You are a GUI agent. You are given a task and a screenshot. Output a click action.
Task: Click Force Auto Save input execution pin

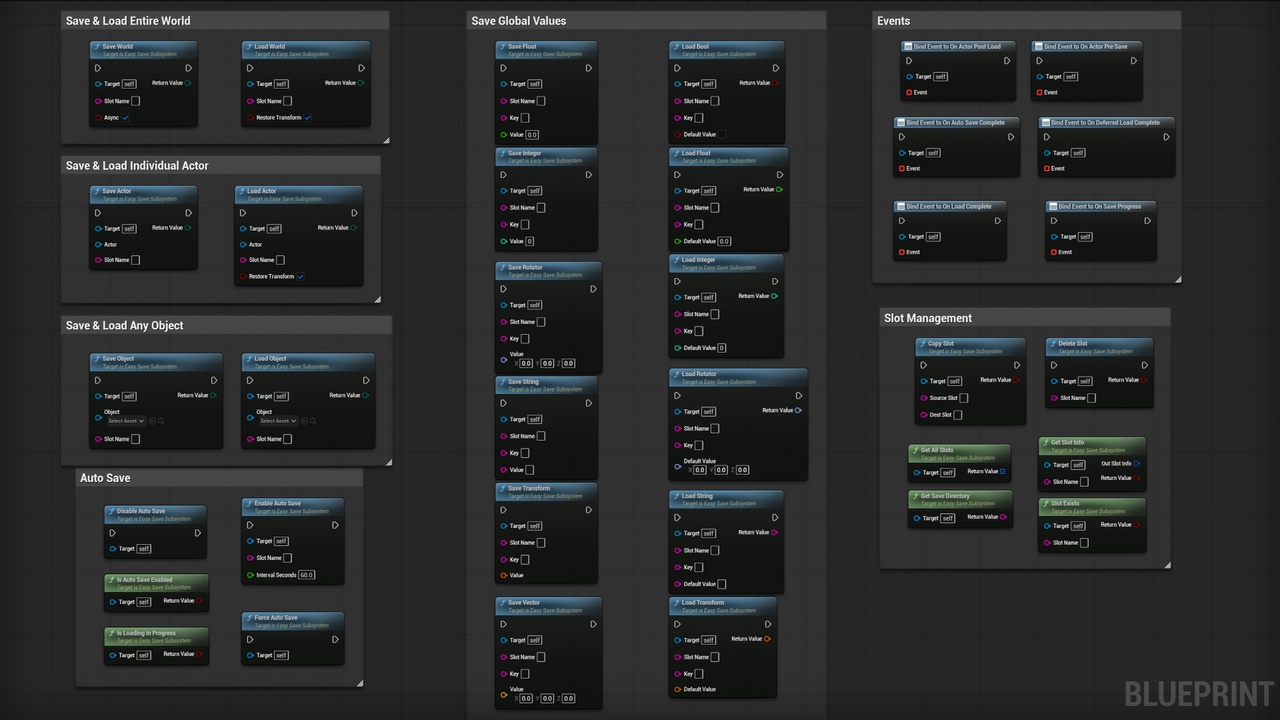click(250, 639)
